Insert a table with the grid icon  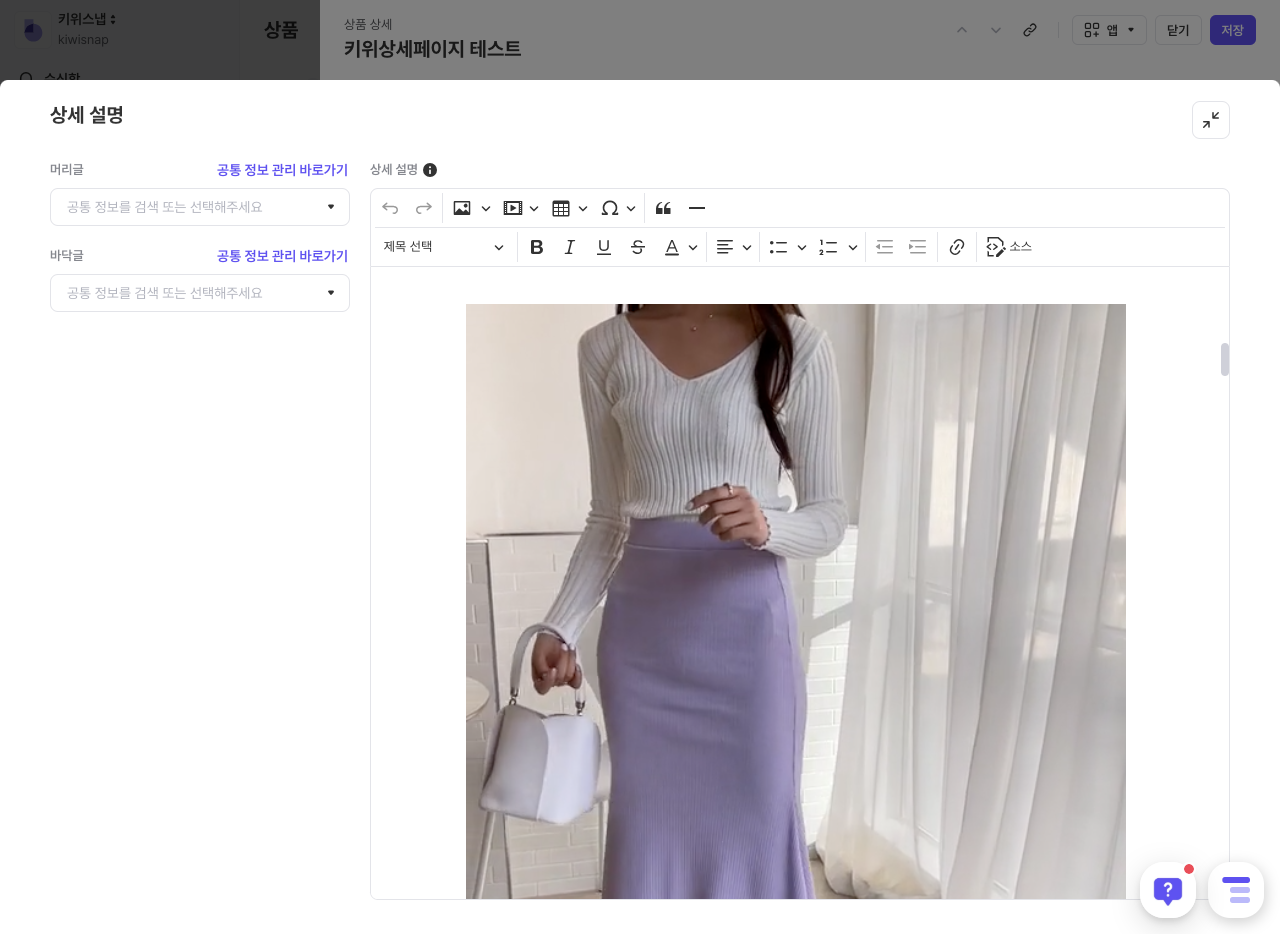coord(561,208)
